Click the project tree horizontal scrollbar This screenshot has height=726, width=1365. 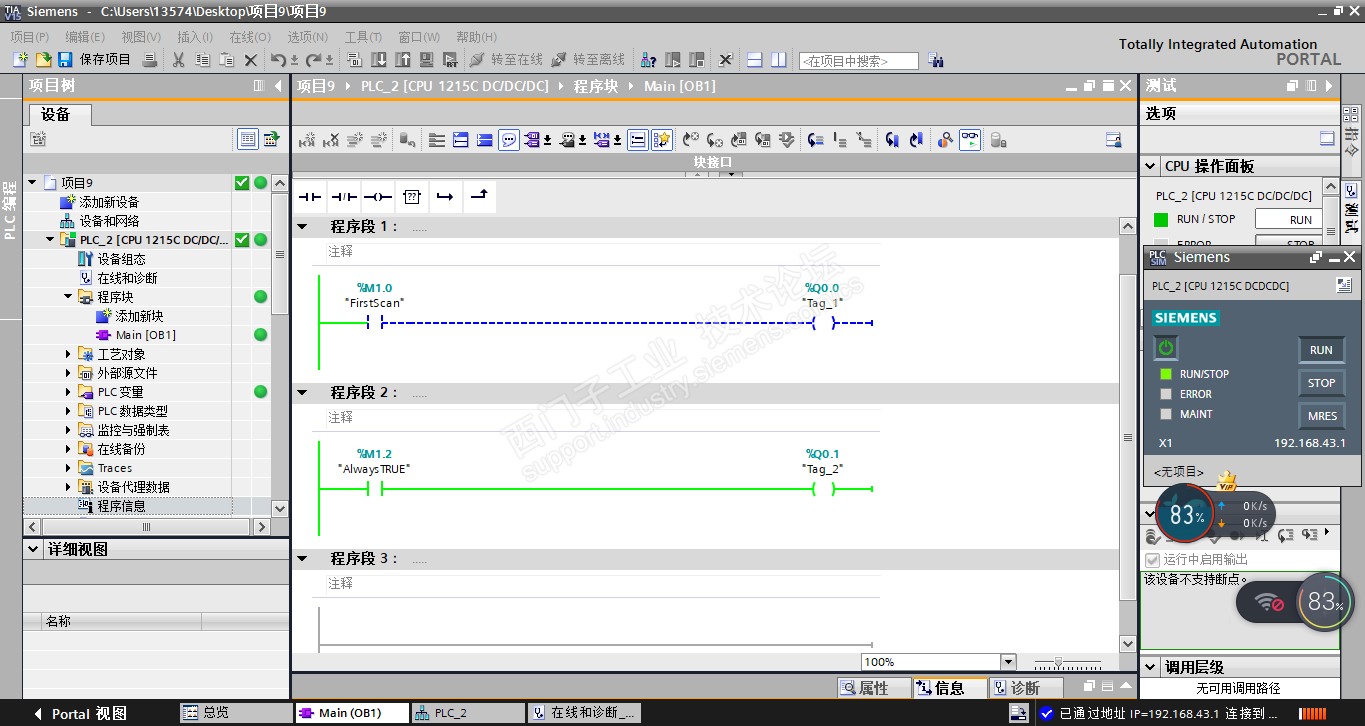(146, 527)
